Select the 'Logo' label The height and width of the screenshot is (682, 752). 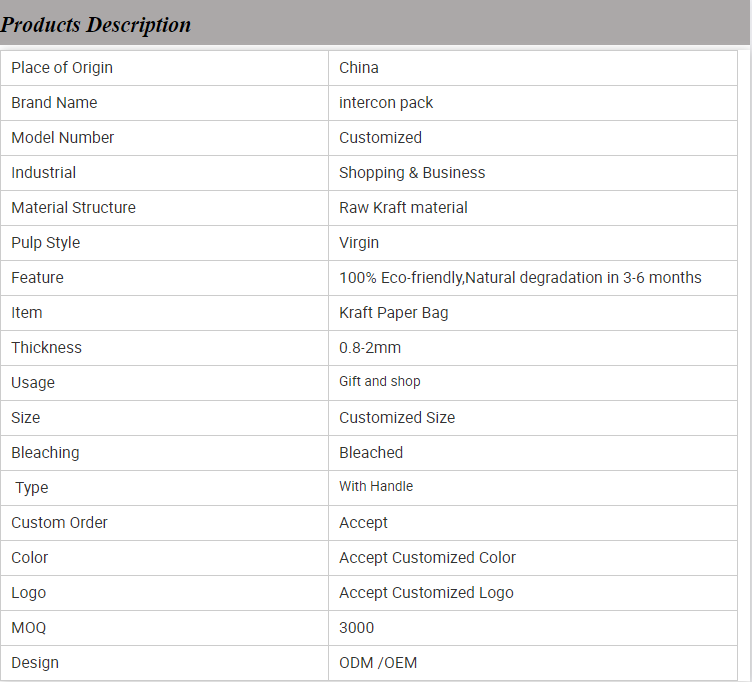point(29,593)
